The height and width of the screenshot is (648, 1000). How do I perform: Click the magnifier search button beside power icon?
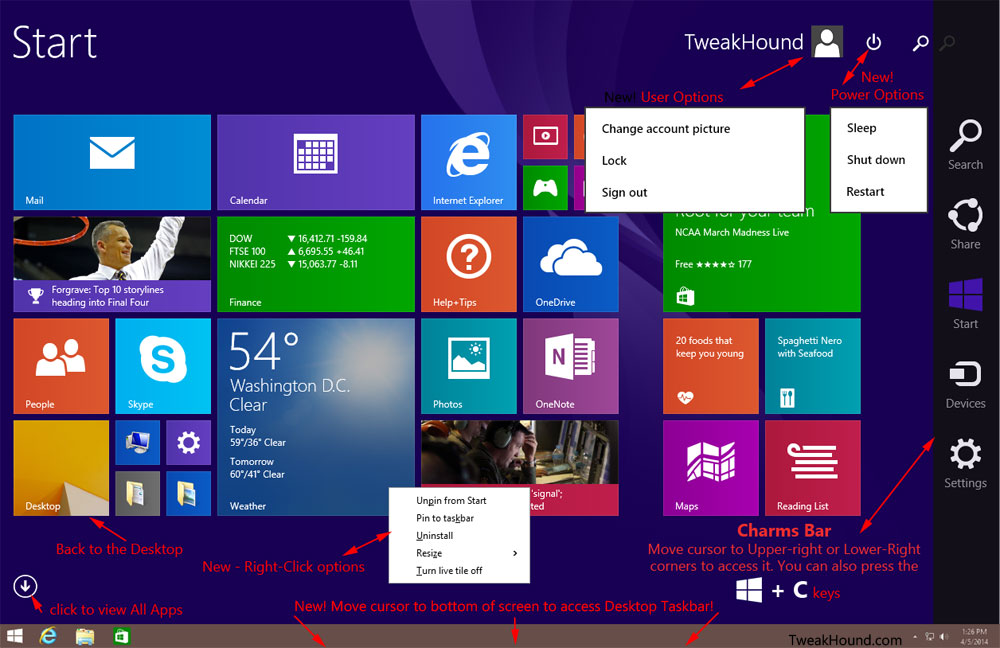pyautogui.click(x=920, y=43)
